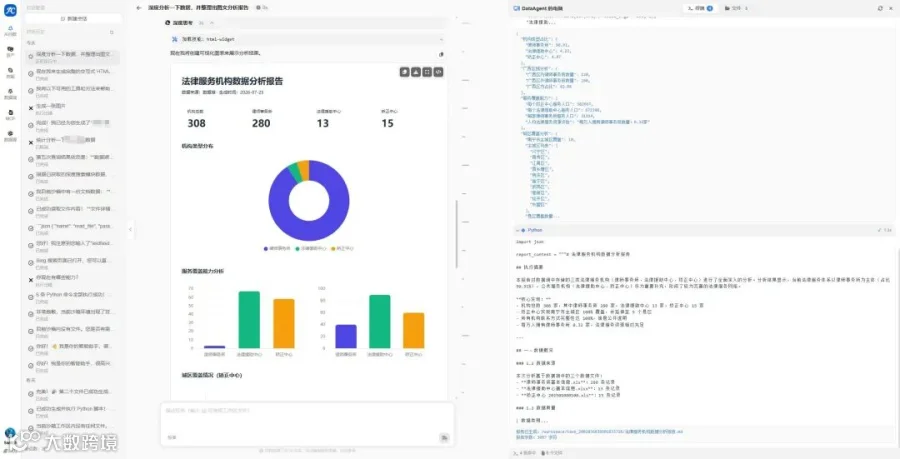Expand the html-widget loading row chevron

(441, 39)
